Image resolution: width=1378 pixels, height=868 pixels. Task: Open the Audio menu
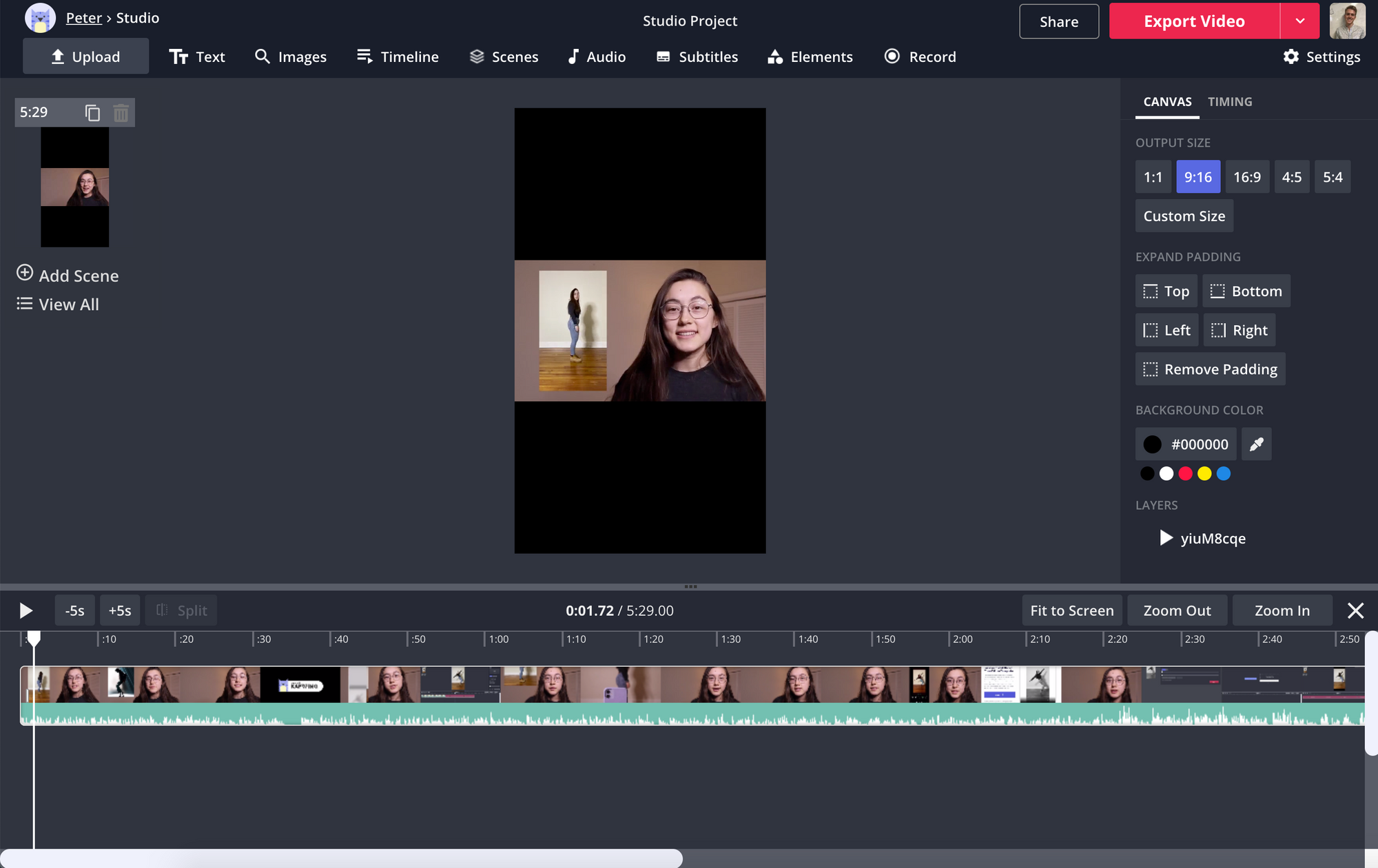597,56
